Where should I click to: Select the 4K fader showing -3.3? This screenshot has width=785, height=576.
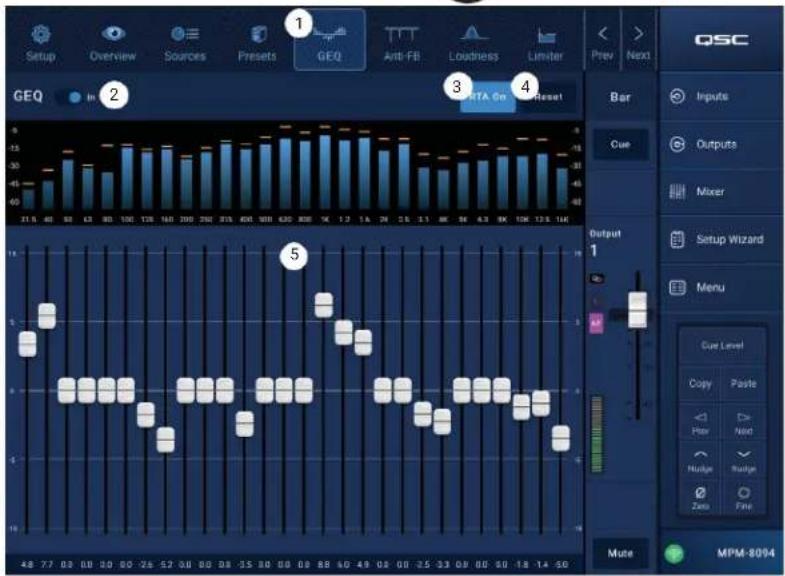click(x=442, y=421)
